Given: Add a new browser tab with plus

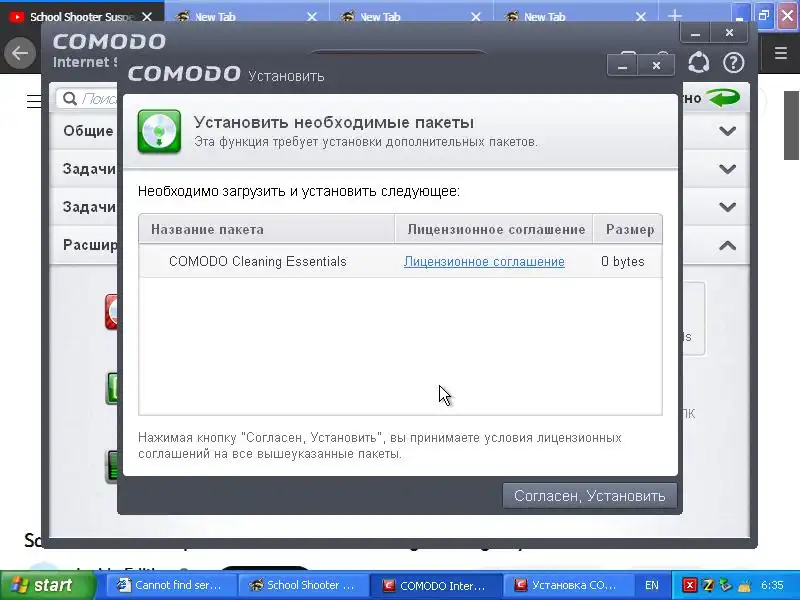Looking at the screenshot, I should click(x=674, y=16).
